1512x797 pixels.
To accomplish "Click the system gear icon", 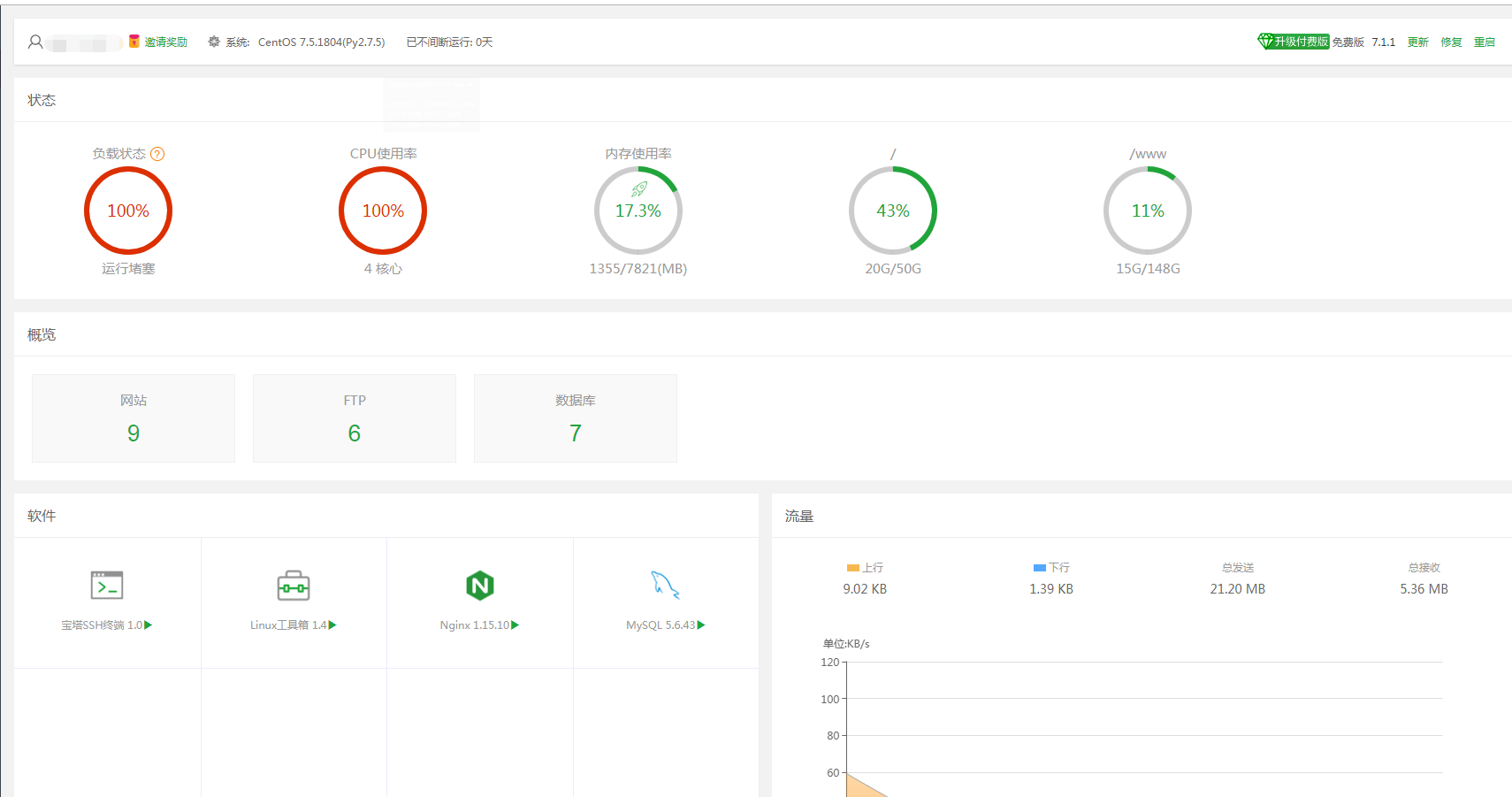I will click(x=214, y=42).
